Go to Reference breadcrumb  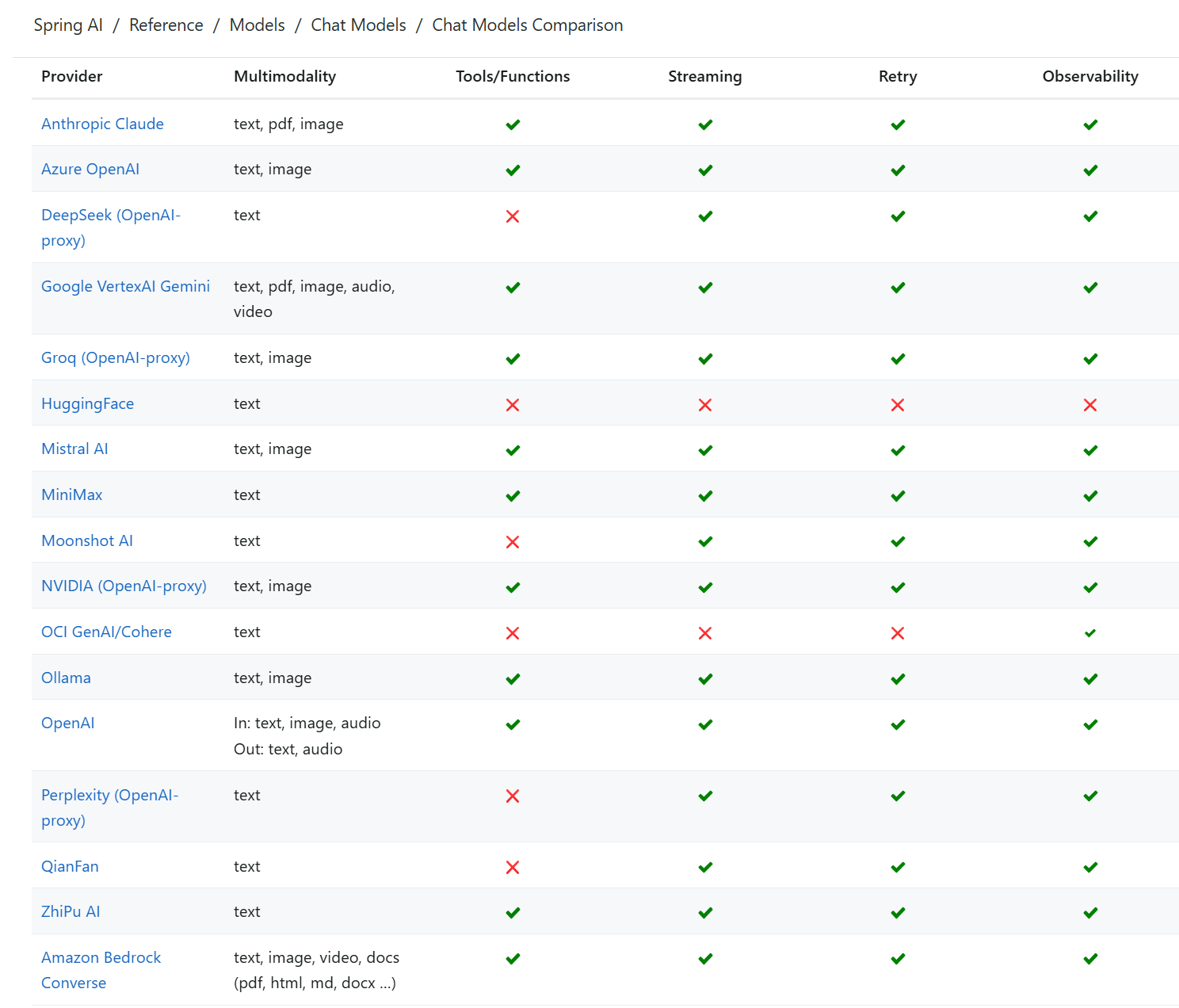click(x=166, y=25)
